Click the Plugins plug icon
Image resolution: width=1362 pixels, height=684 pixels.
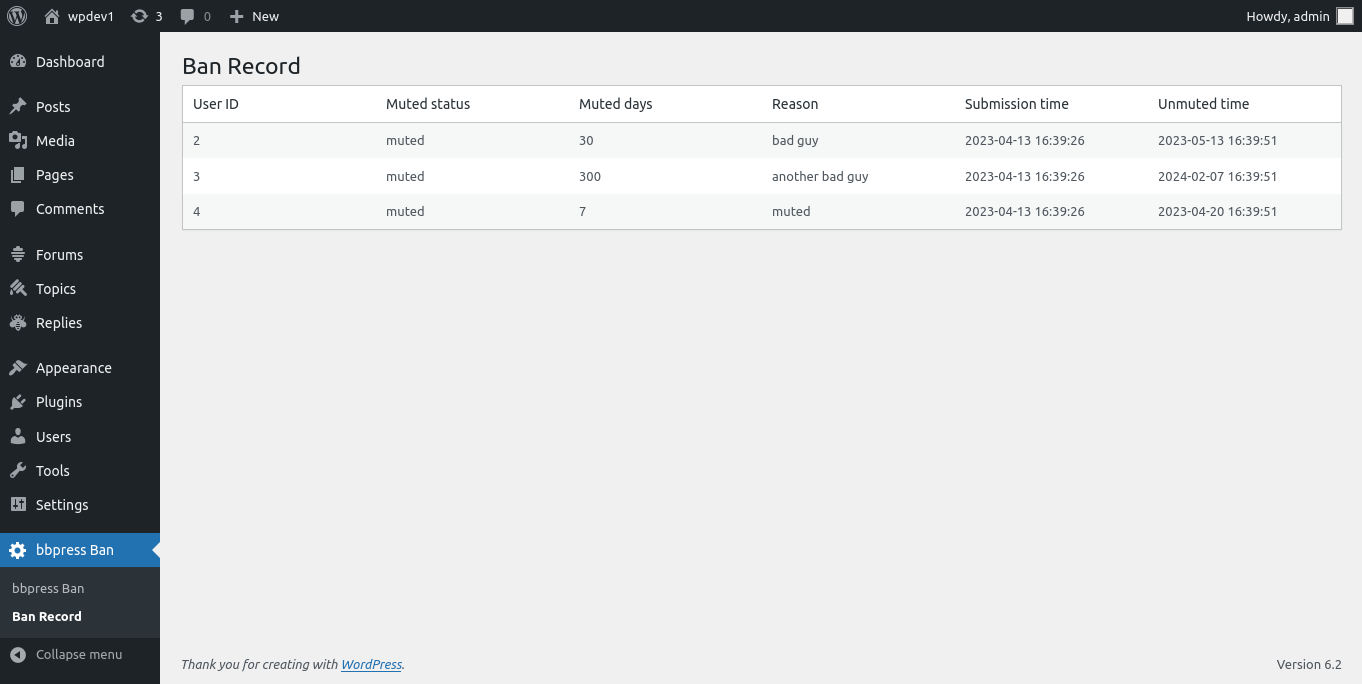coord(18,402)
